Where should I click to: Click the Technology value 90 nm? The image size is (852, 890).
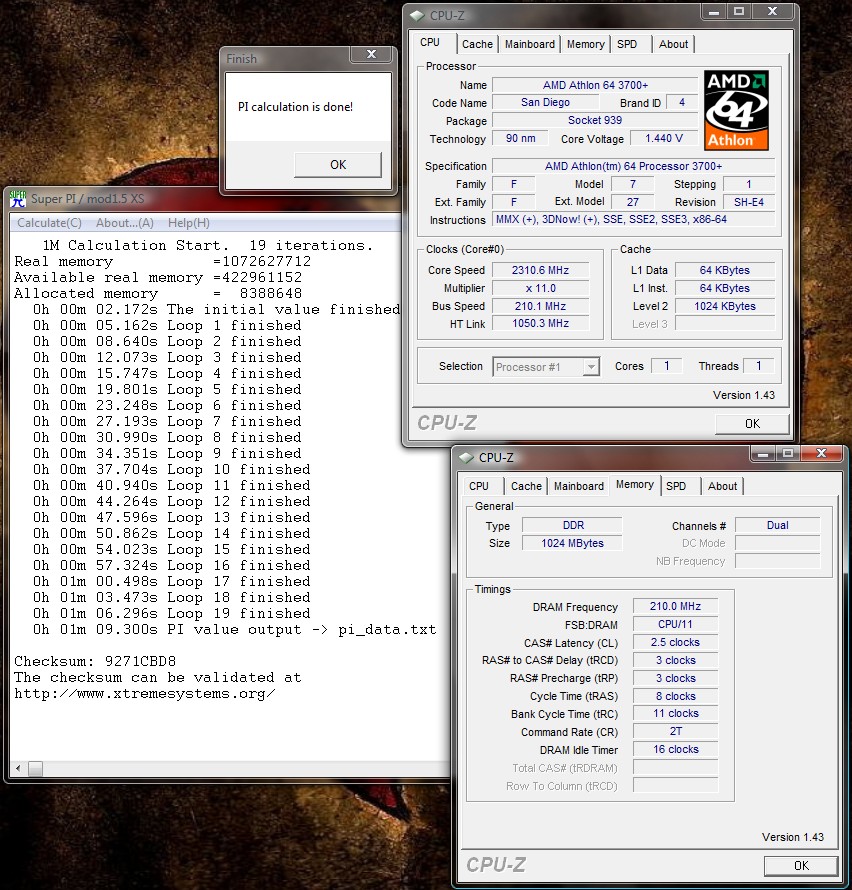coord(521,138)
